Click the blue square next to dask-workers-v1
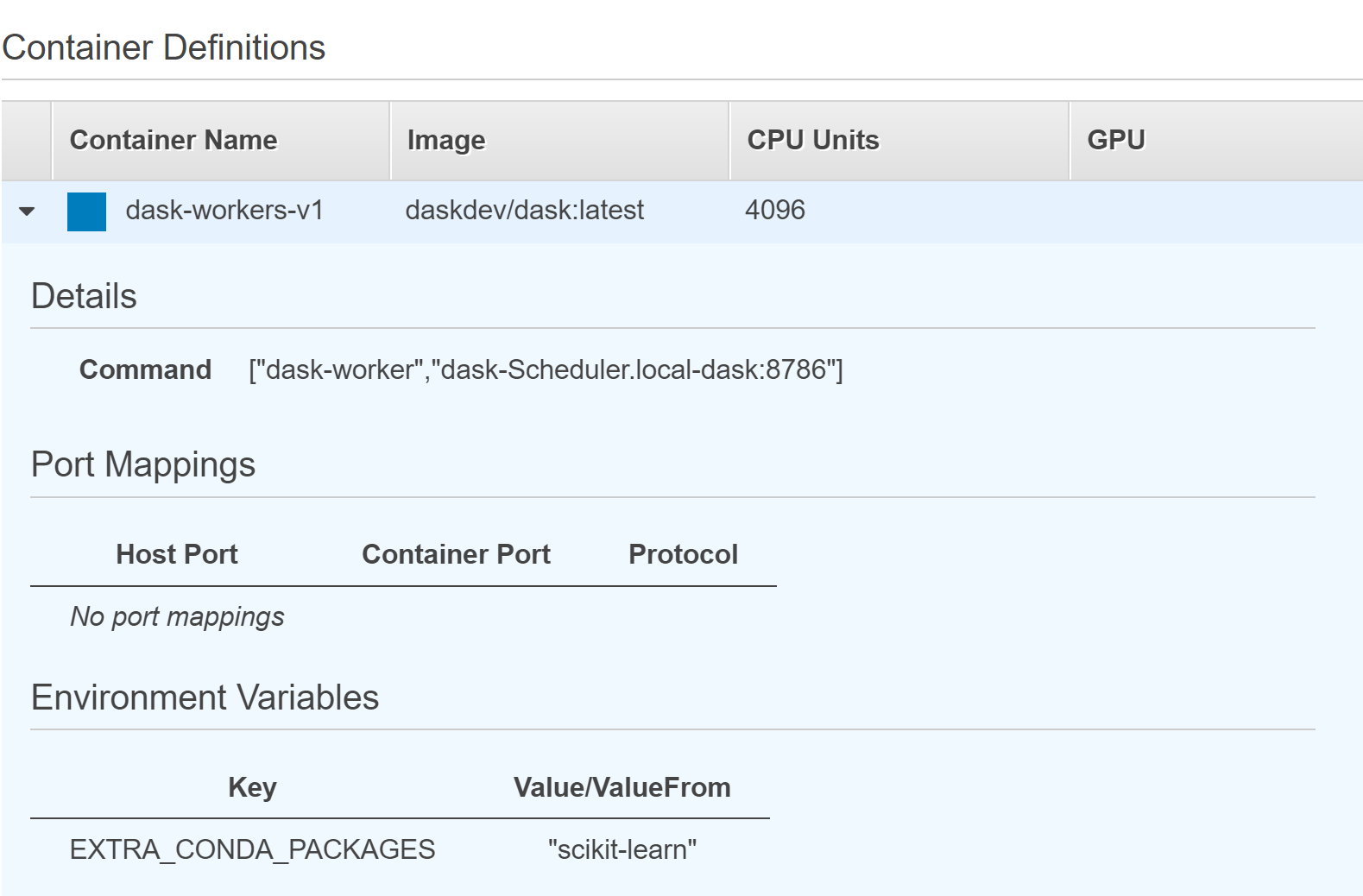1363x896 pixels. tap(86, 211)
